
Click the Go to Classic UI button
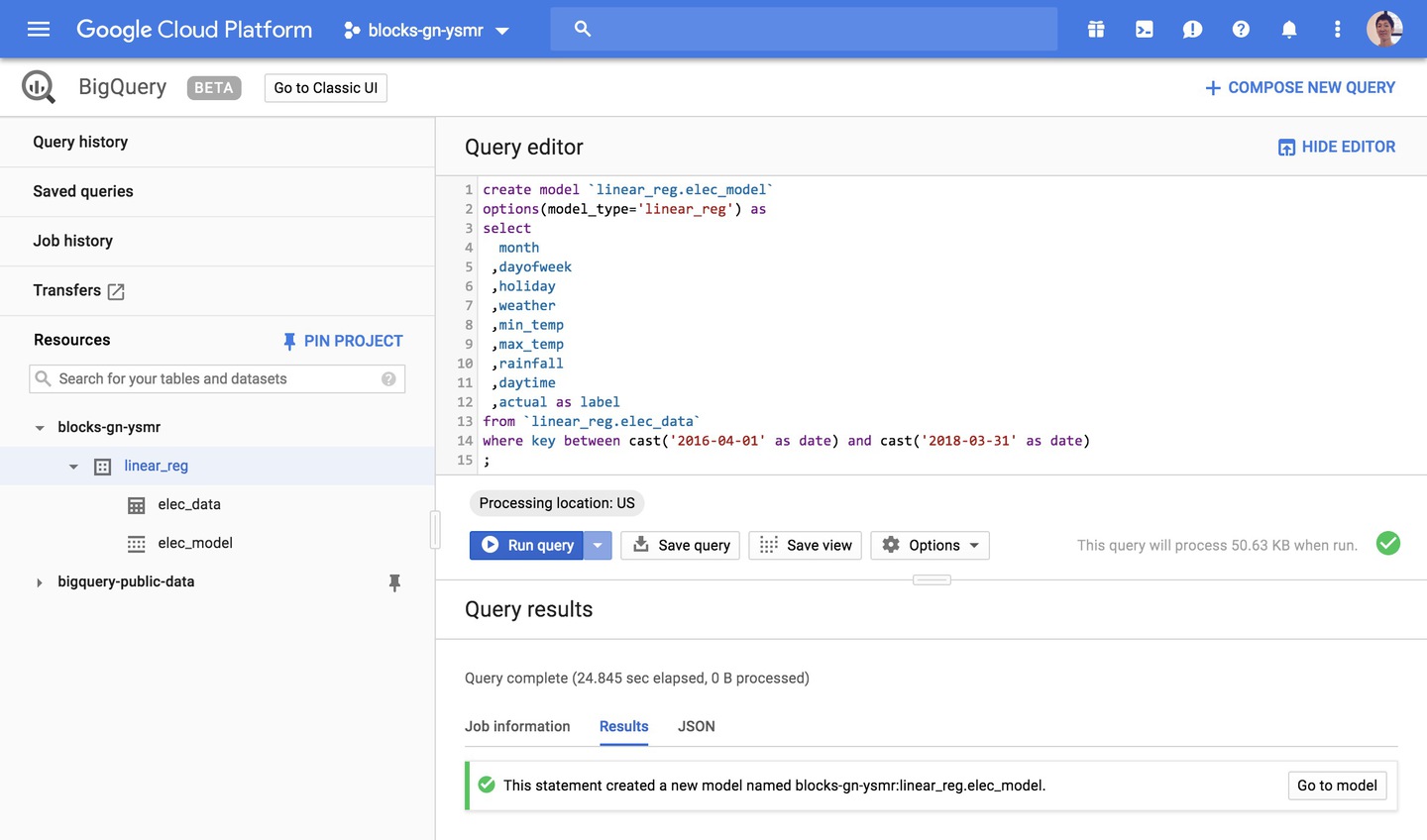click(326, 88)
